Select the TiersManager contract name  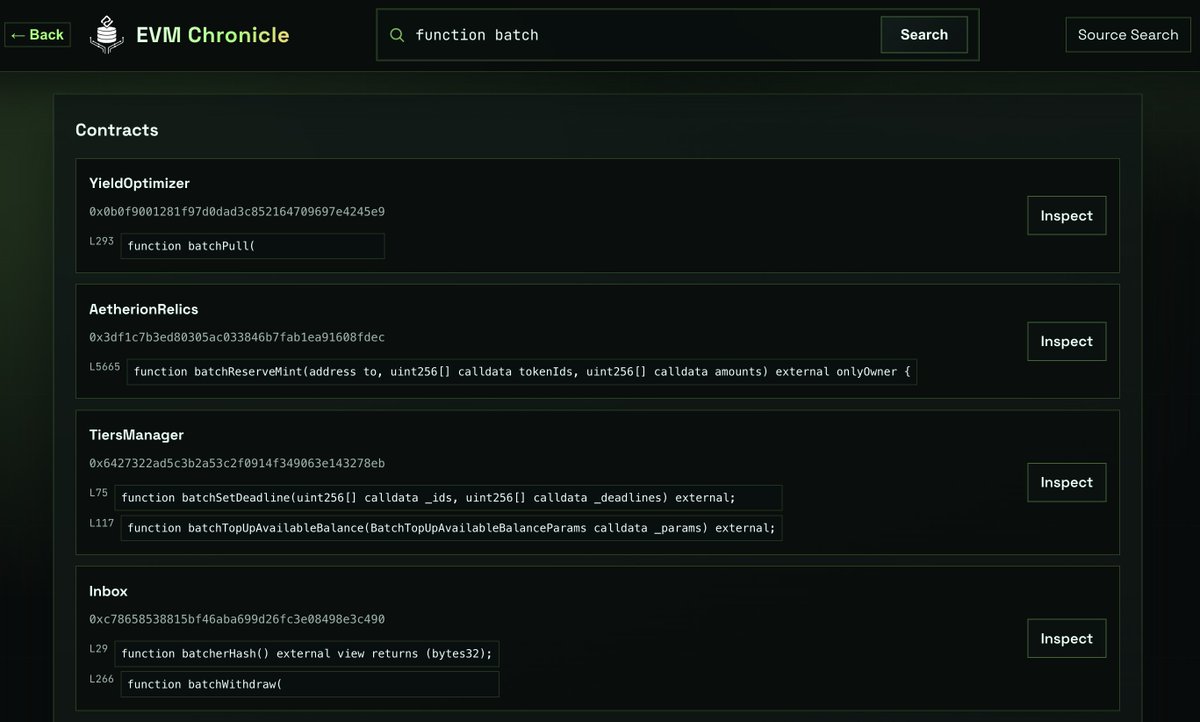[136, 436]
